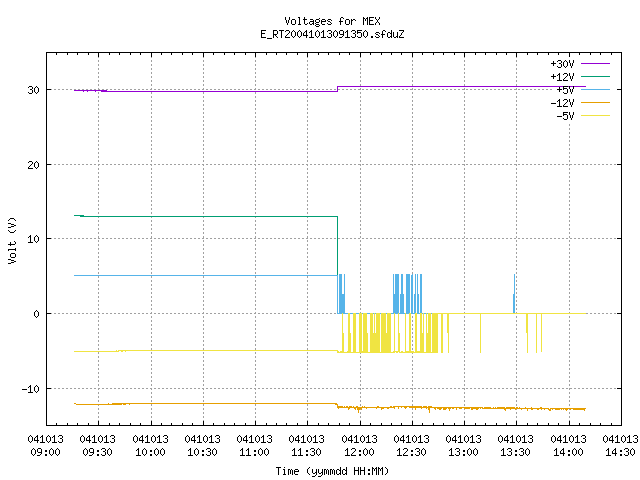Click the x-axis tick 041013 09:30
The height and width of the screenshot is (480, 640).
pyautogui.click(x=98, y=446)
